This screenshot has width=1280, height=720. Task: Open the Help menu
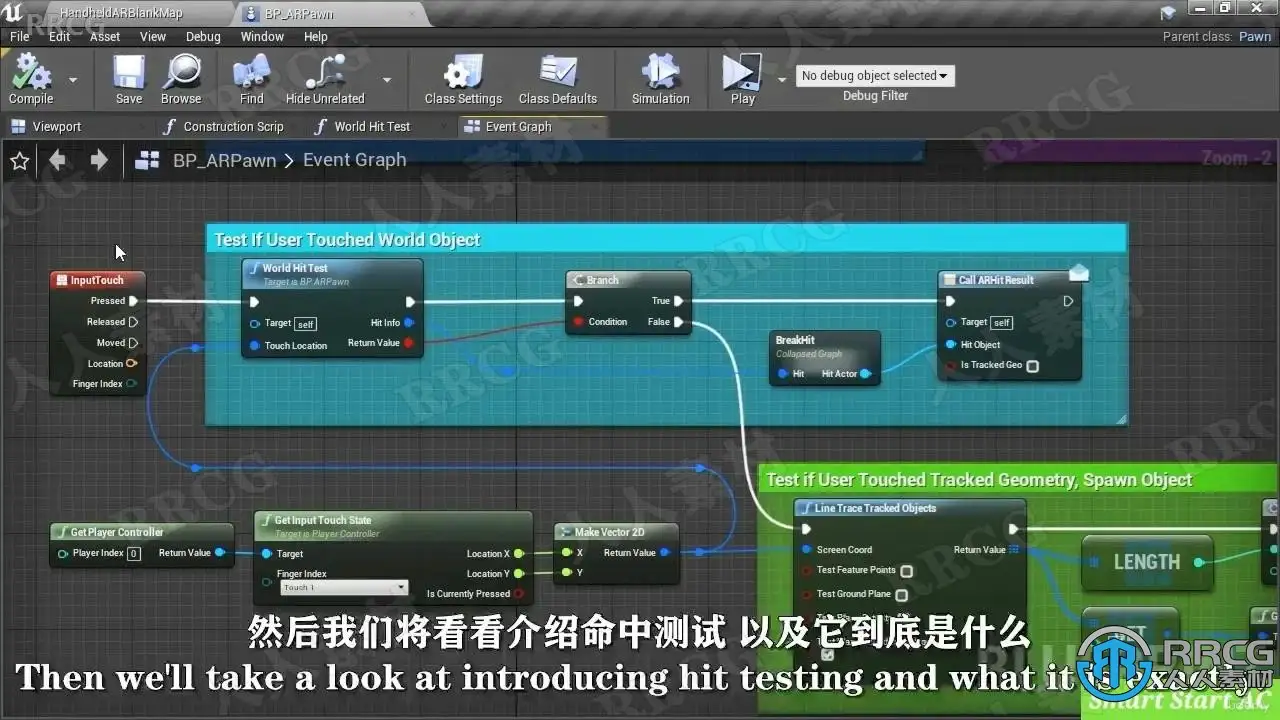[316, 36]
